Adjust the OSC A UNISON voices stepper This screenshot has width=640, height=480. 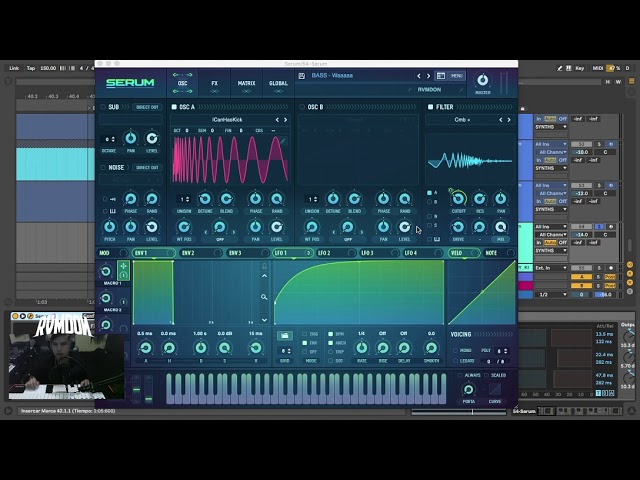pos(184,199)
